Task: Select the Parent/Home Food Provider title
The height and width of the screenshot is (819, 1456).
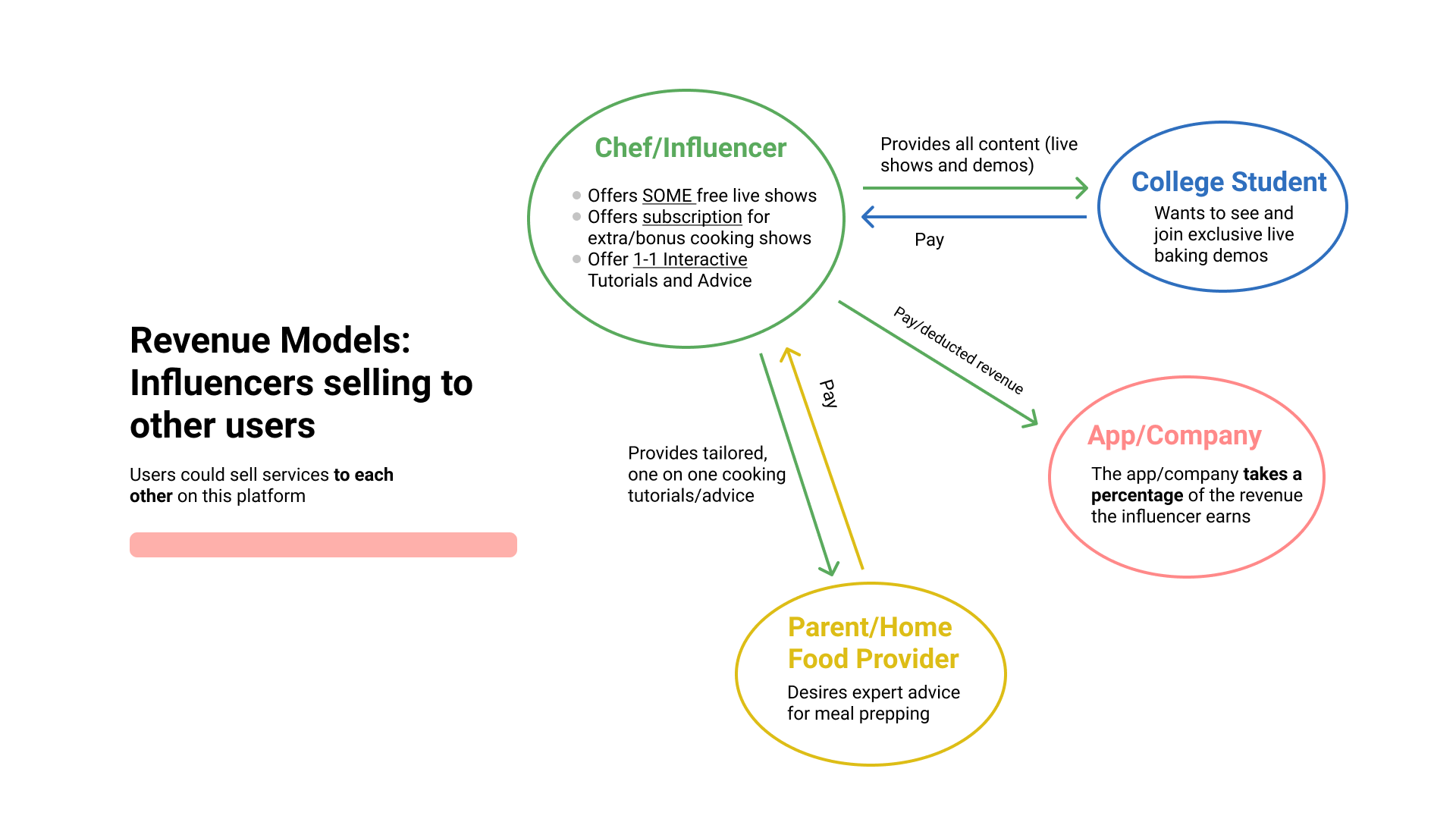Action: (873, 643)
